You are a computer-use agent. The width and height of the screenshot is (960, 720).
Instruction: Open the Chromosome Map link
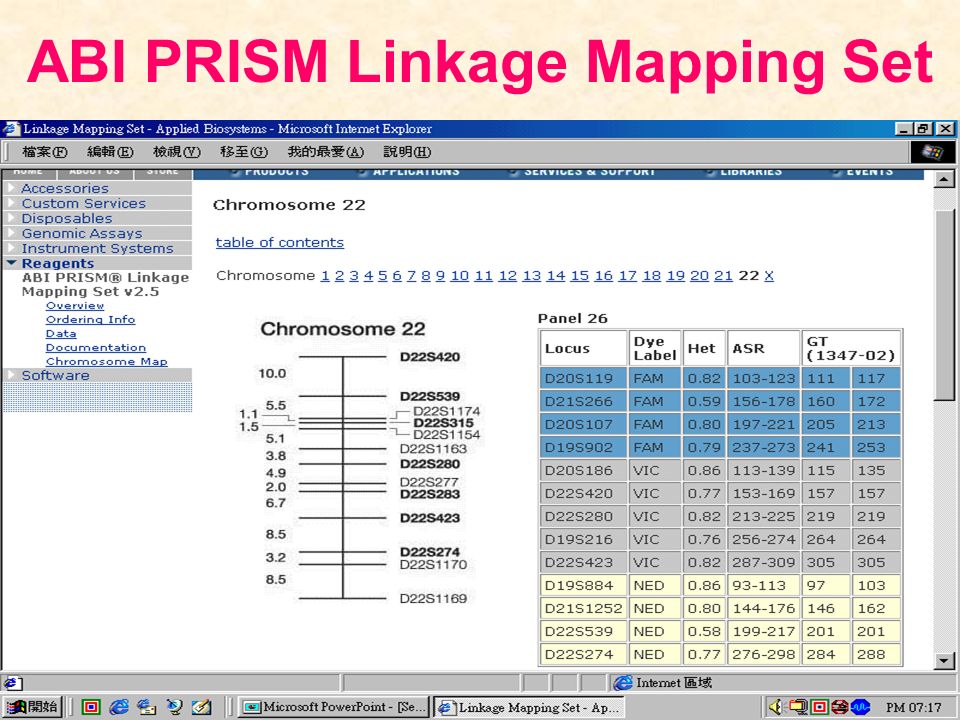pos(106,362)
